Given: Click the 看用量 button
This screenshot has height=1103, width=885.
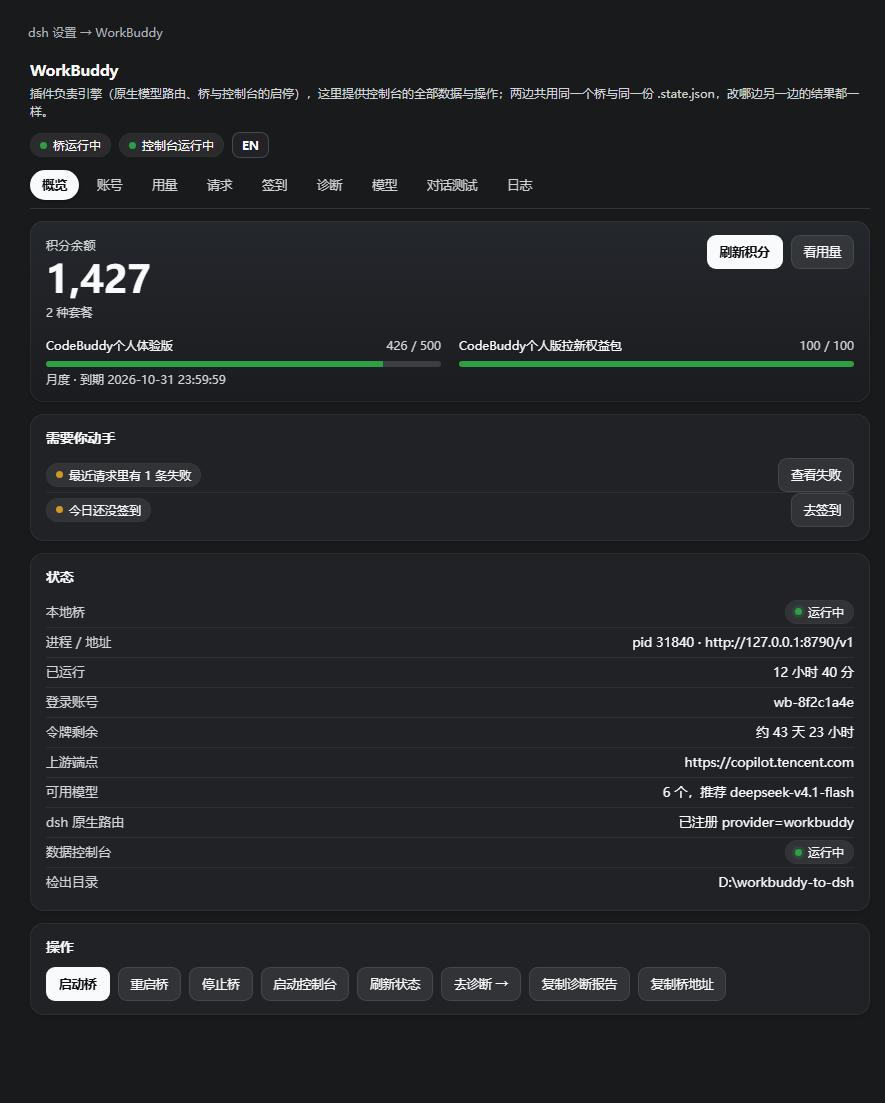Looking at the screenshot, I should pyautogui.click(x=822, y=252).
